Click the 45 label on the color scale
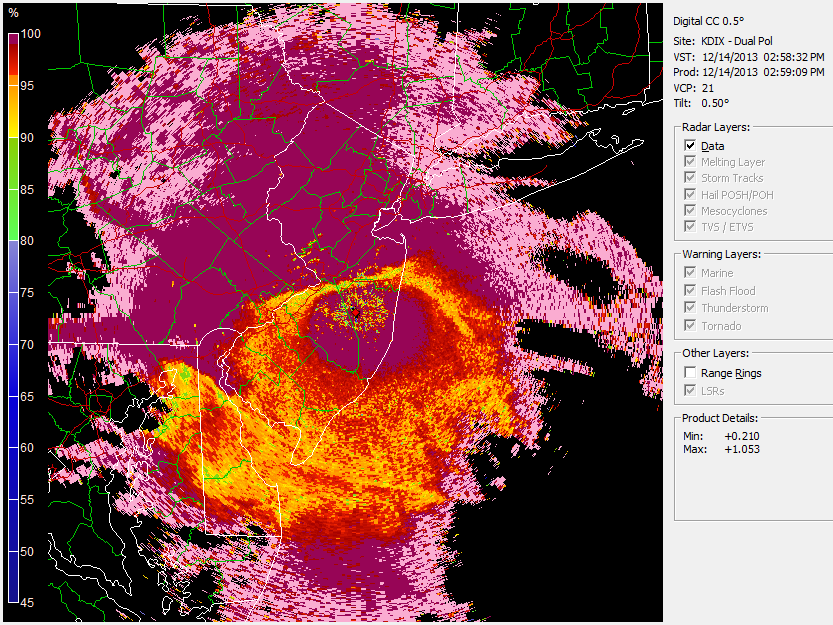The height and width of the screenshot is (625, 833). pyautogui.click(x=27, y=603)
